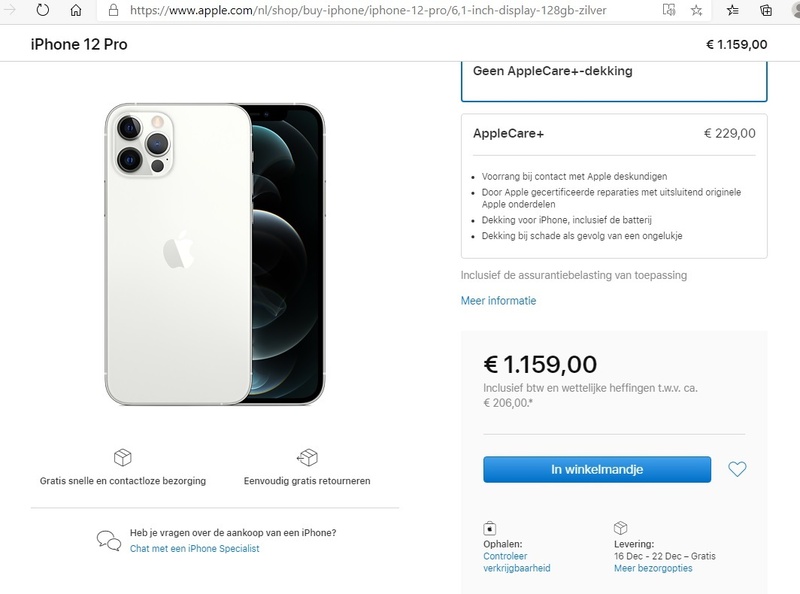This screenshot has width=800, height=594.
Task: Open the favorites list icon
Action: click(733, 11)
